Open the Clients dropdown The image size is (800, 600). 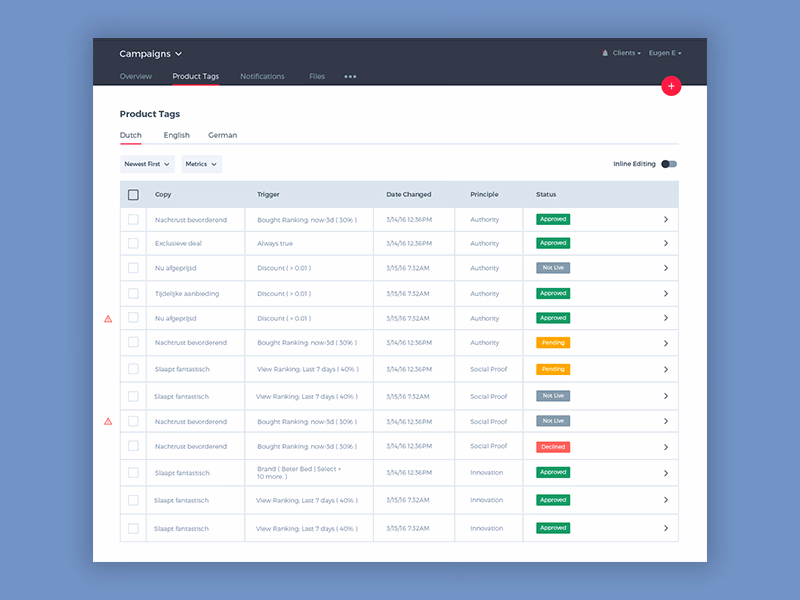pos(626,53)
